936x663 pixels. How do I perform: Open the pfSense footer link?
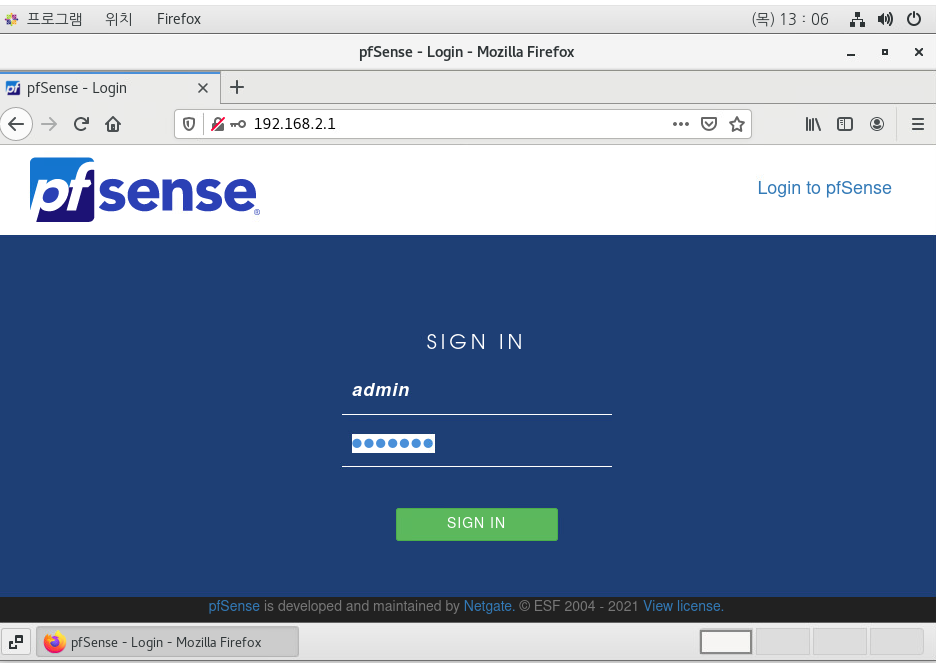[x=233, y=606]
